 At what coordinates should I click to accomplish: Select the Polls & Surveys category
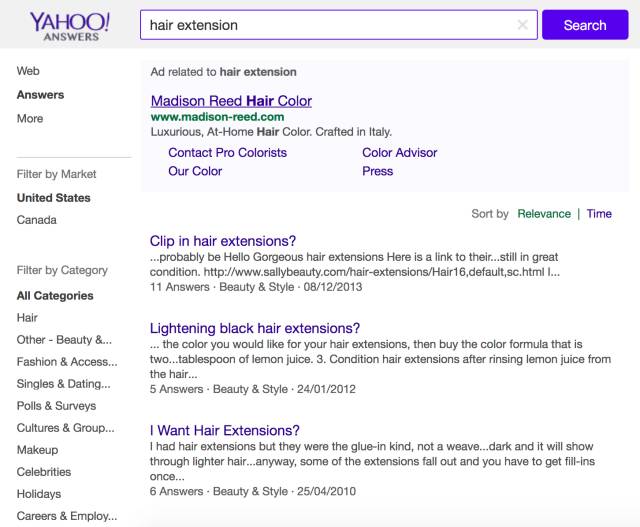click(x=56, y=406)
